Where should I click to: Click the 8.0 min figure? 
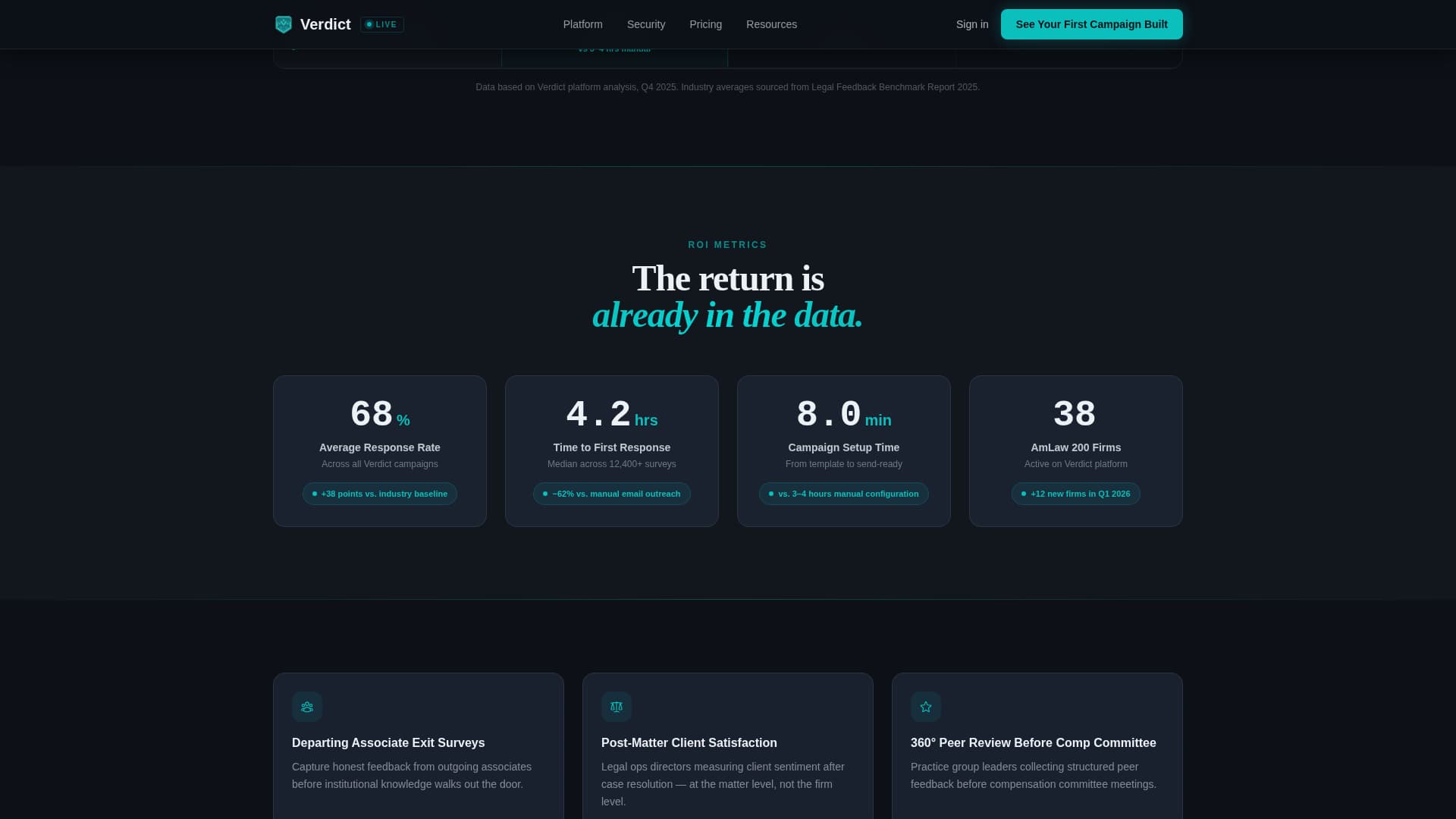844,415
